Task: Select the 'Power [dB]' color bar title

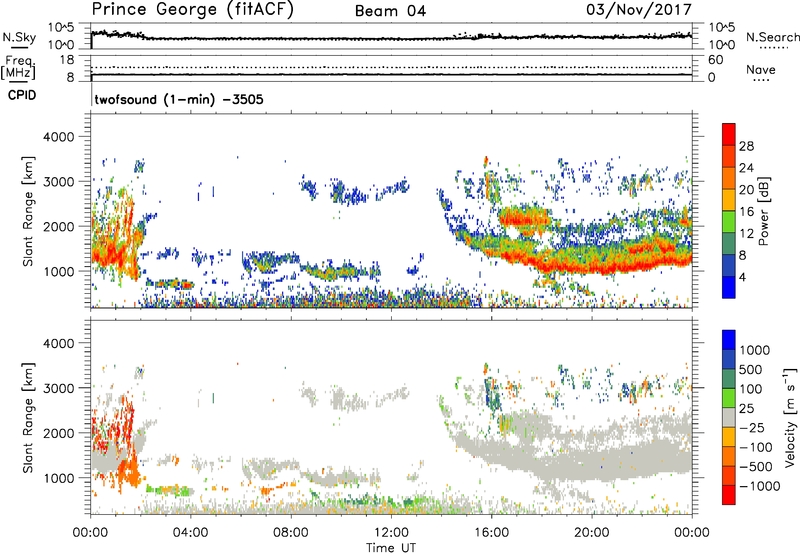Action: click(x=763, y=211)
